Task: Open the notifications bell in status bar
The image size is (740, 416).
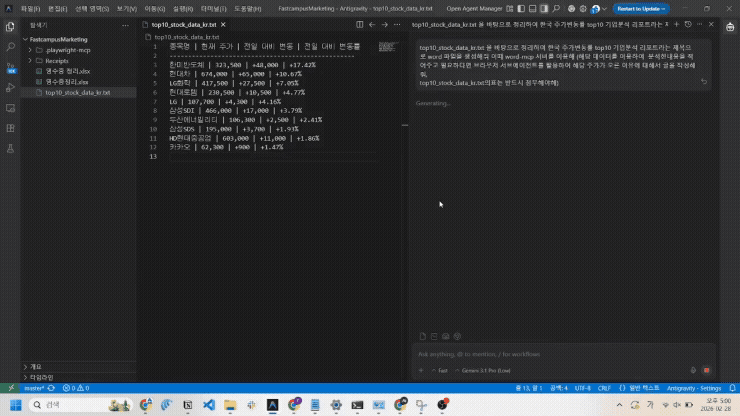Action: (x=732, y=388)
